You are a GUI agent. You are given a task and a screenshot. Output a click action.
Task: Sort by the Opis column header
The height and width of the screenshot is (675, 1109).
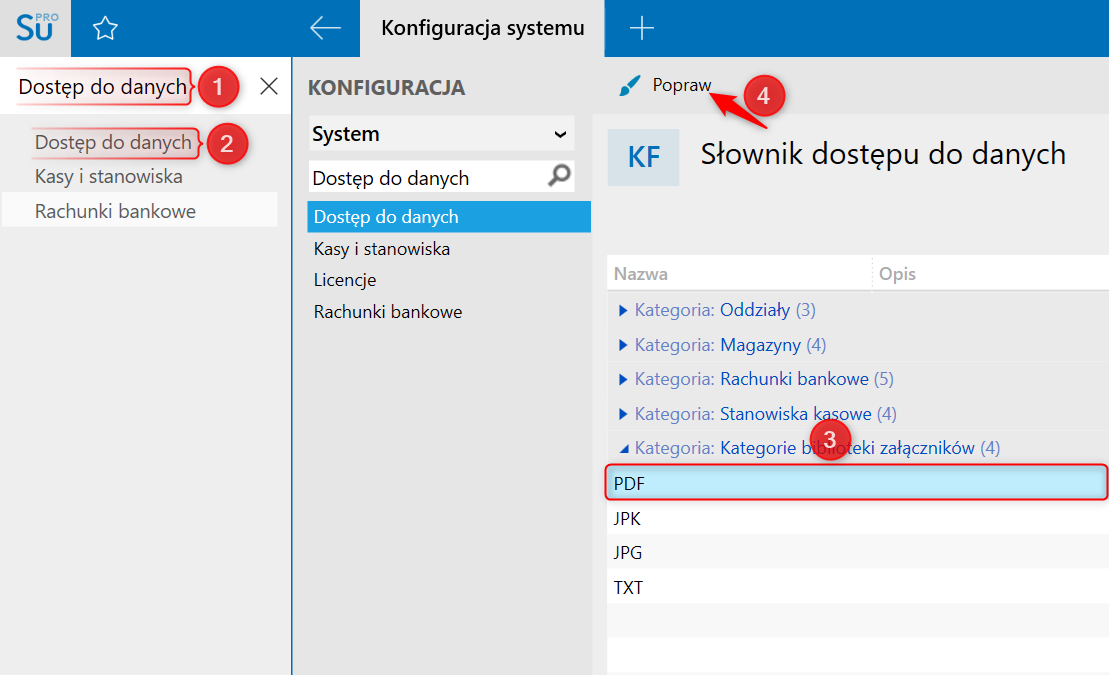coord(990,274)
